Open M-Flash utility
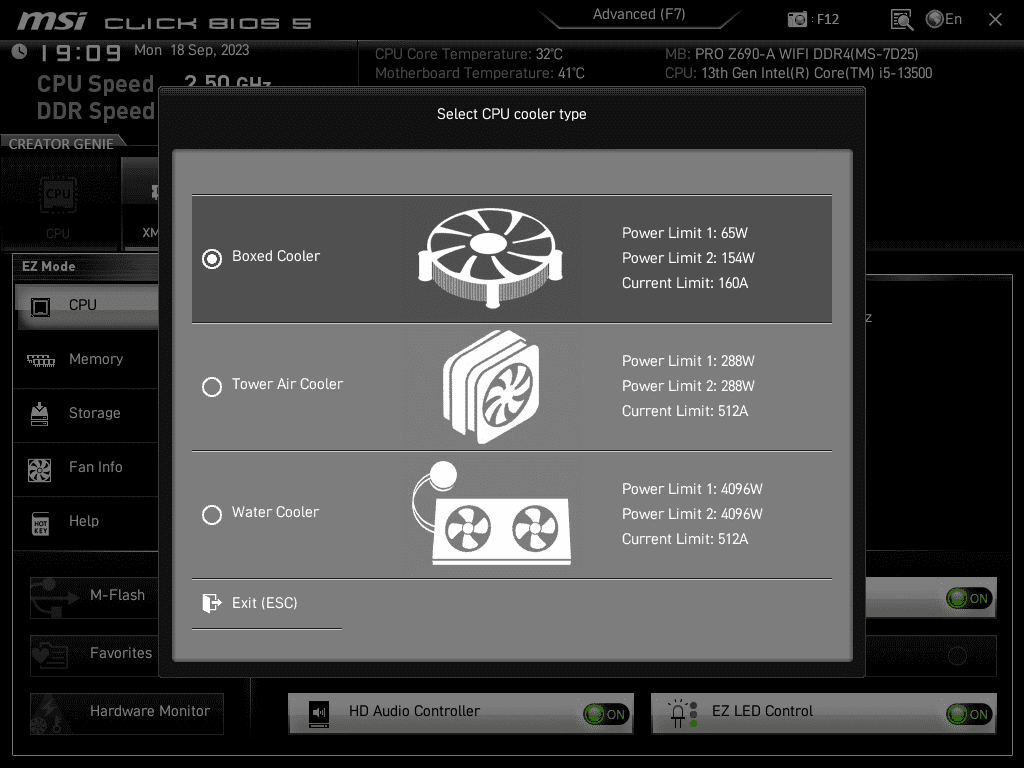This screenshot has width=1024, height=768. tap(95, 597)
